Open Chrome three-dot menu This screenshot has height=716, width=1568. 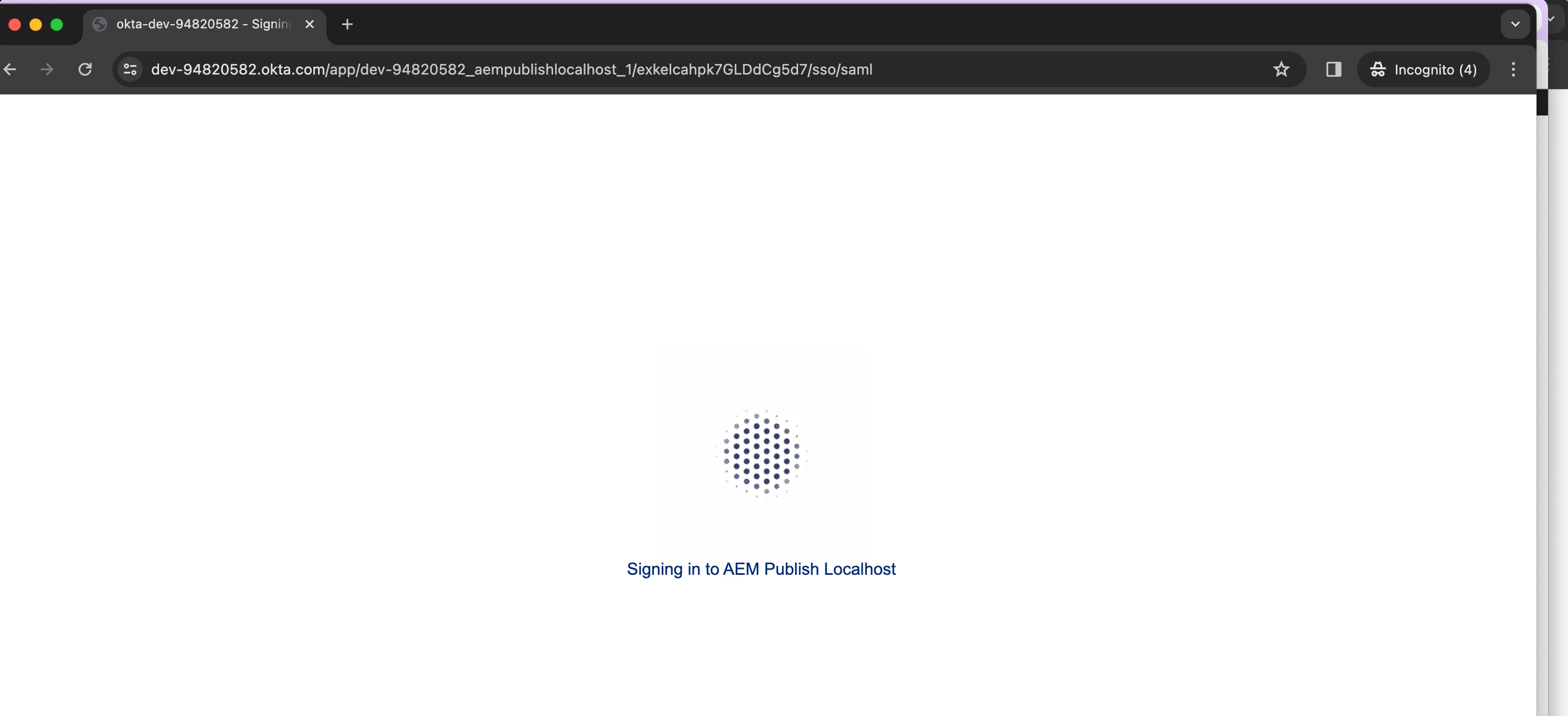point(1513,69)
